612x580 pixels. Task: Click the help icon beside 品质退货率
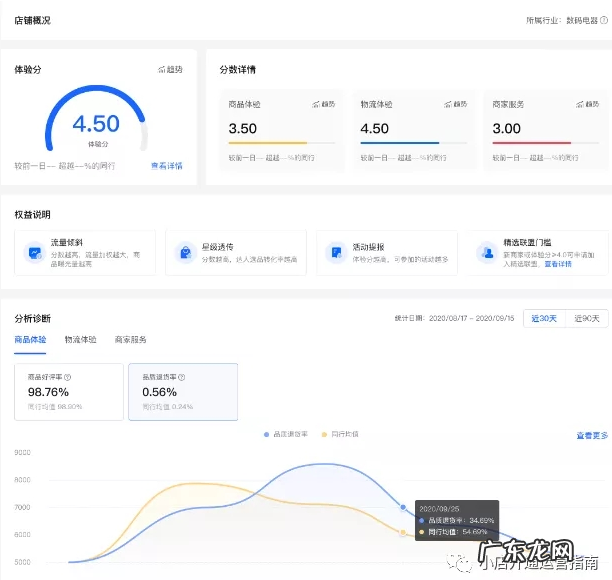tap(181, 377)
